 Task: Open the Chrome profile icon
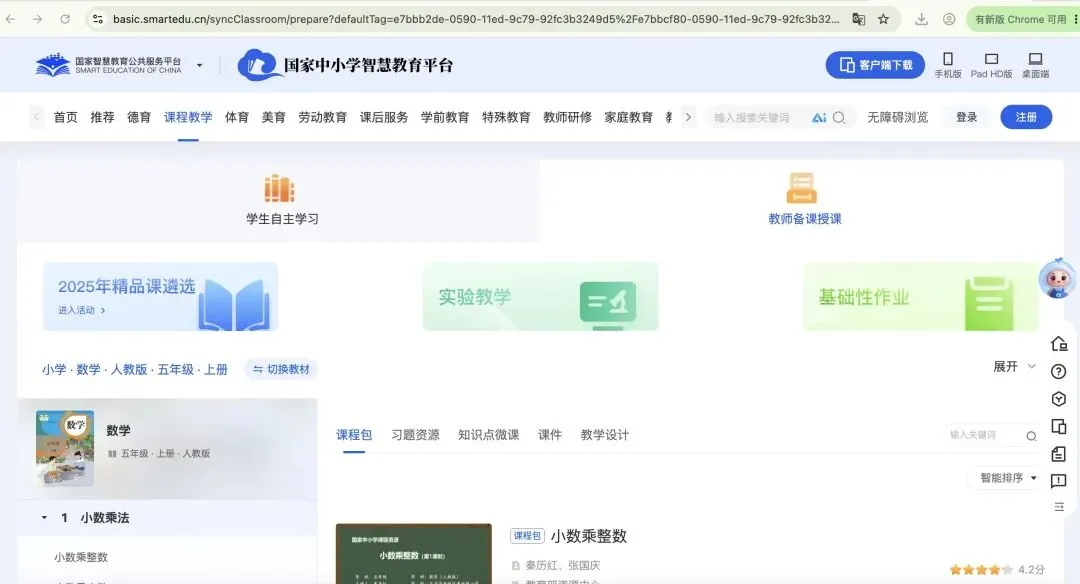(x=949, y=19)
